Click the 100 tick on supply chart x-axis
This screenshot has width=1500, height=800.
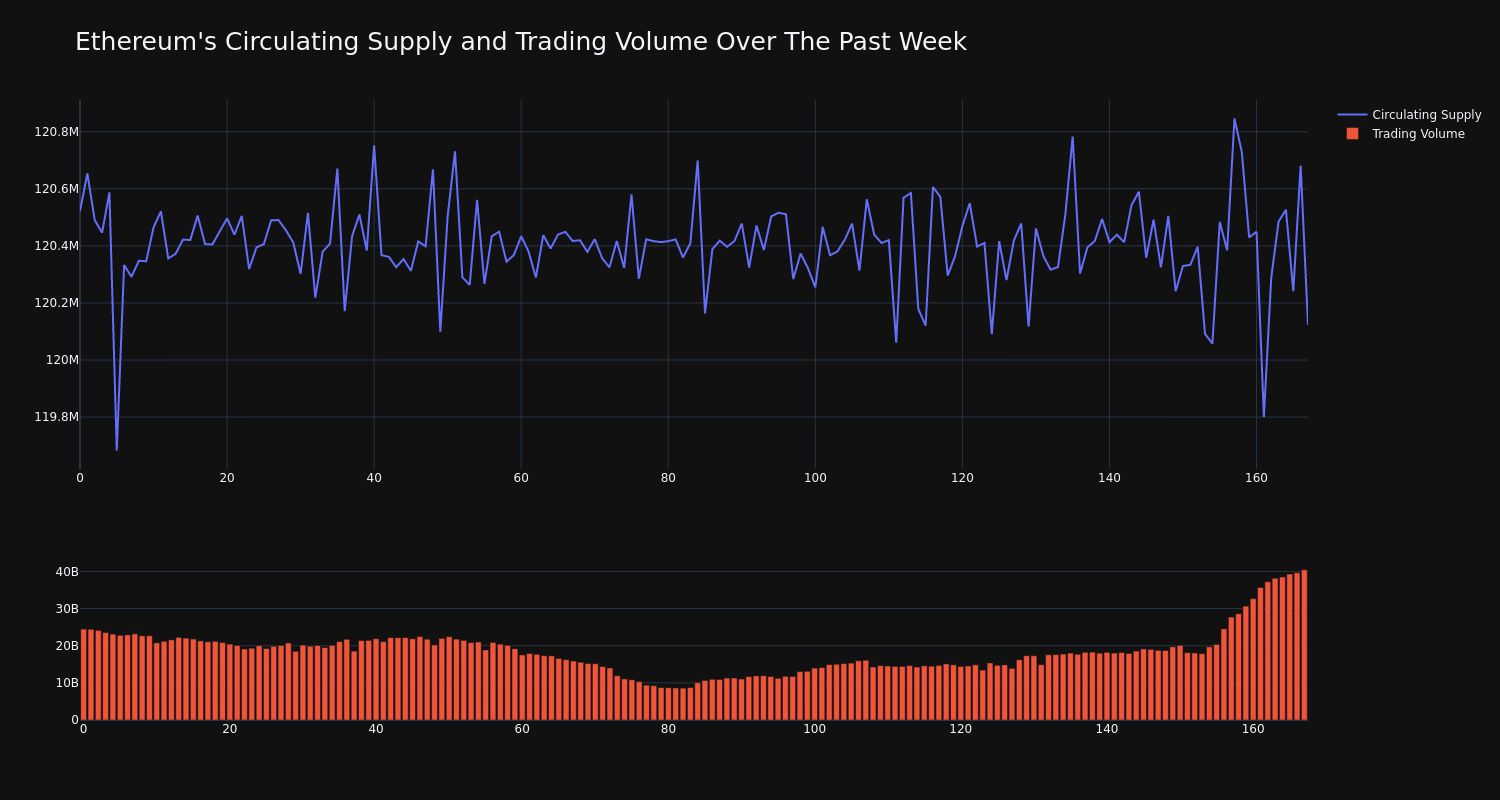[x=815, y=478]
